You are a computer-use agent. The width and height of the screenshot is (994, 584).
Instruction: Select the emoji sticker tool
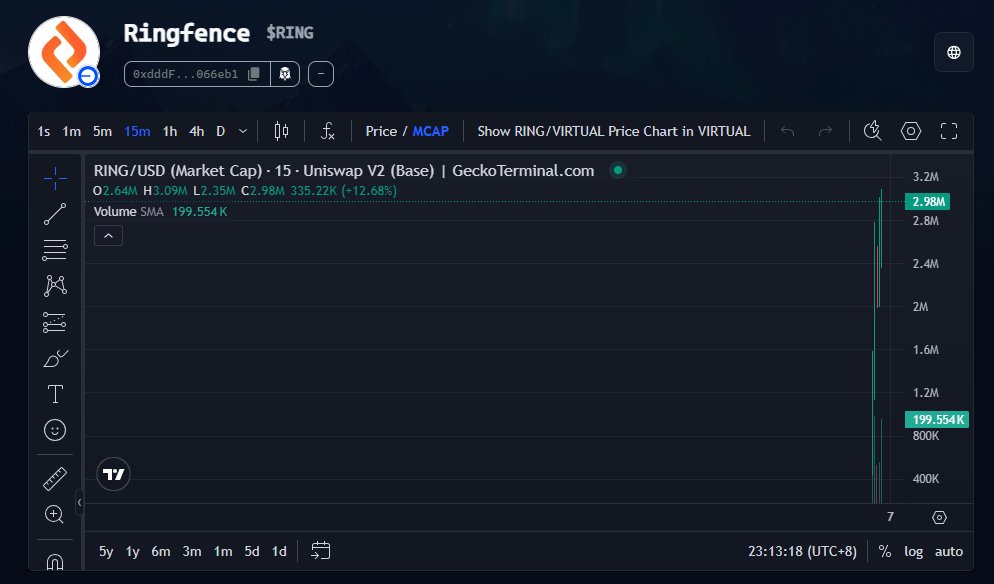(x=54, y=429)
